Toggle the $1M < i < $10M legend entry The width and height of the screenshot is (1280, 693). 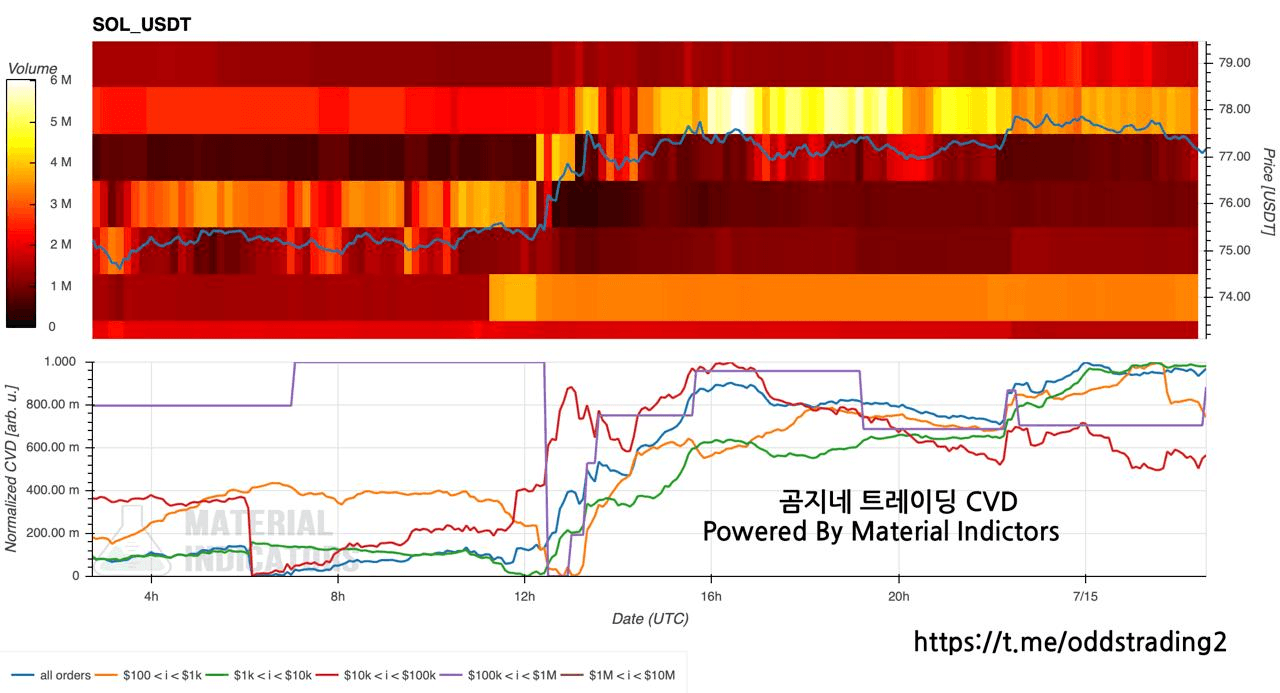click(620, 676)
